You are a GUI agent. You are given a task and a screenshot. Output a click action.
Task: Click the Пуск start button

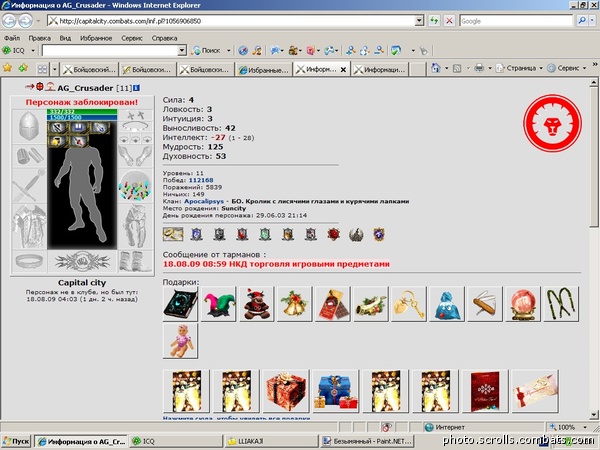click(x=16, y=442)
